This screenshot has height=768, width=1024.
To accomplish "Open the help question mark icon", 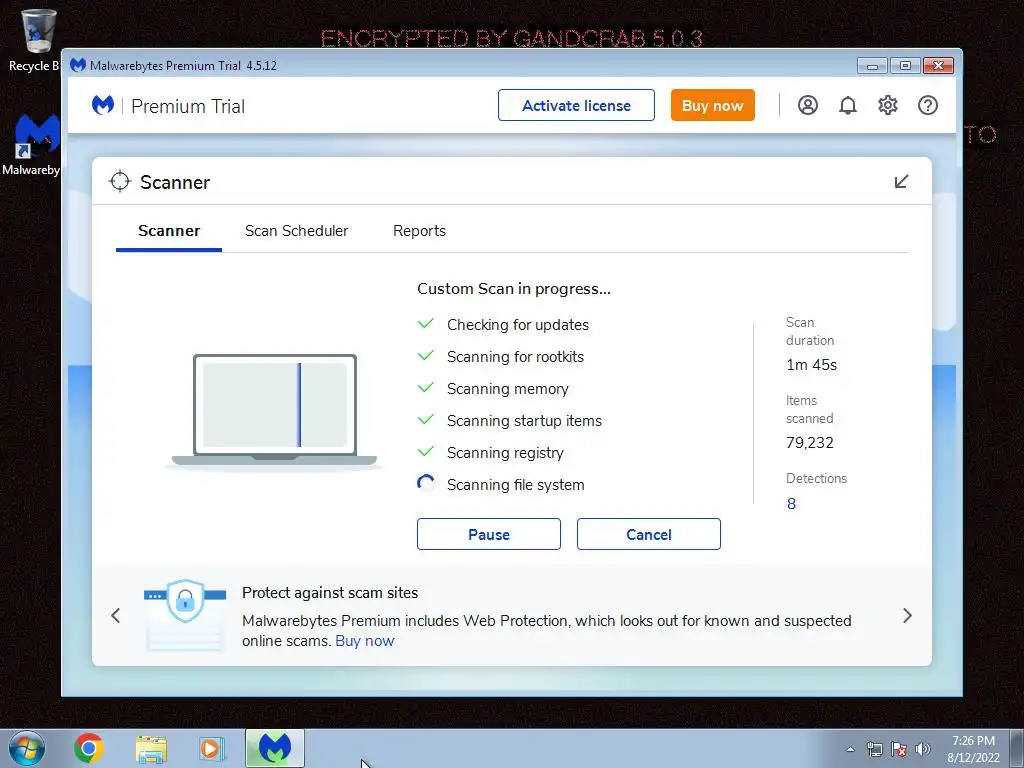I will [927, 105].
